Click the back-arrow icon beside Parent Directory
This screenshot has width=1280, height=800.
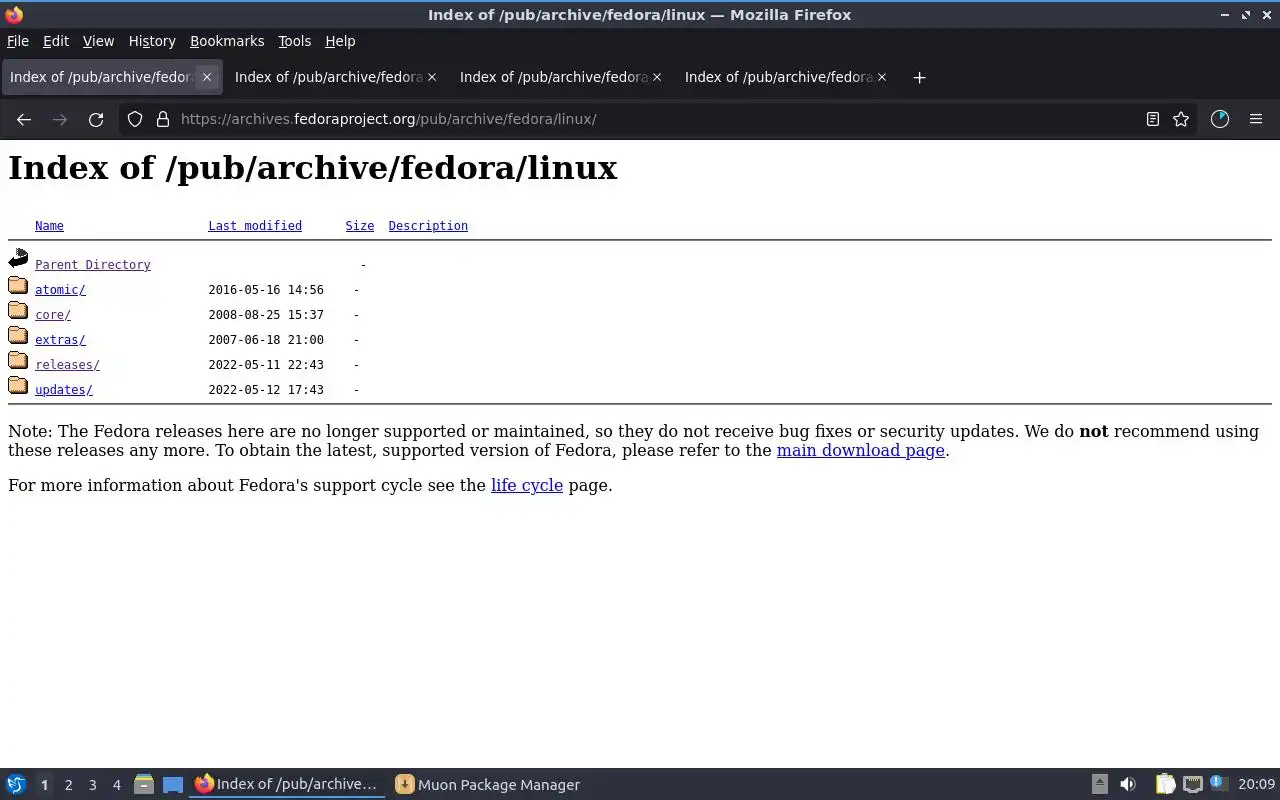pyautogui.click(x=18, y=259)
